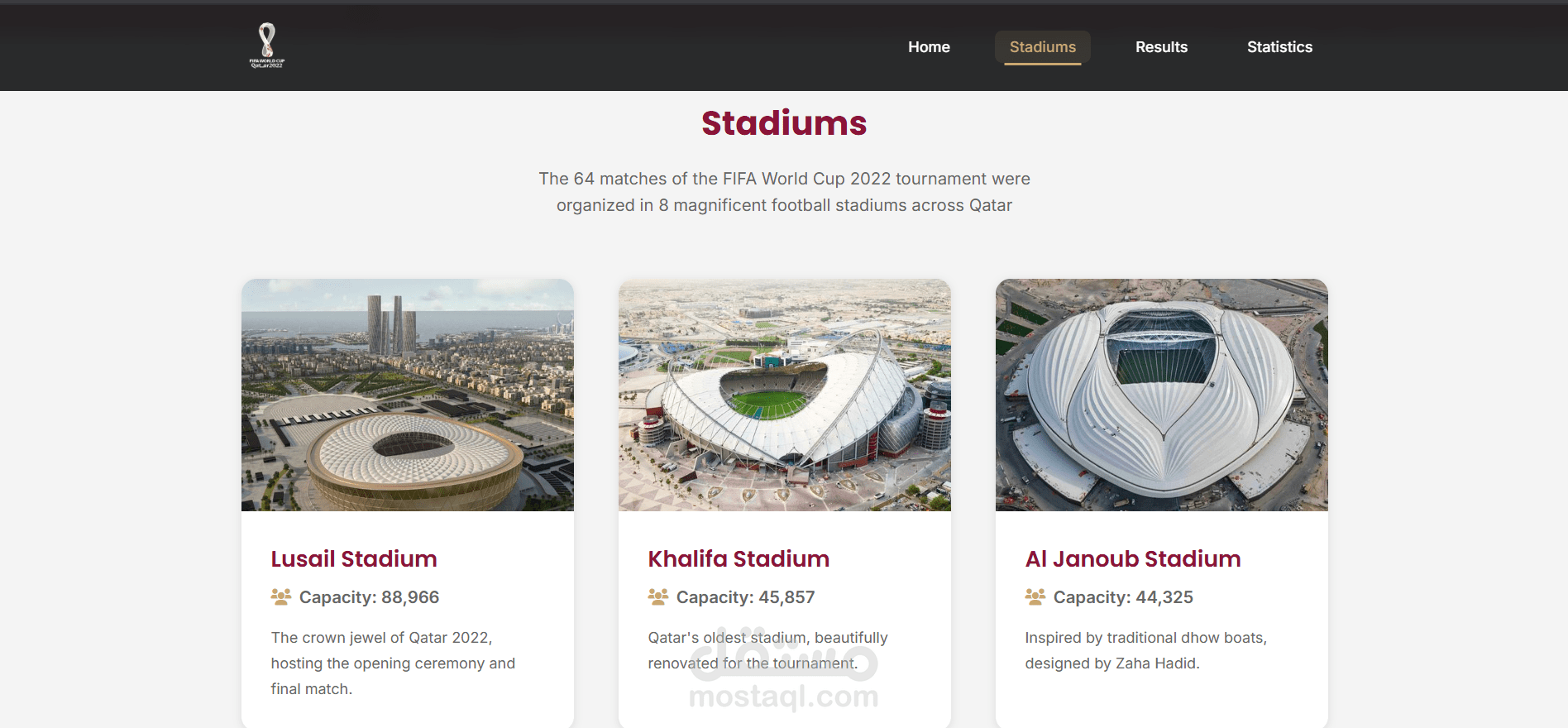The image size is (1568, 728).
Task: Select the Stadiums navigation tab
Action: click(x=1042, y=47)
